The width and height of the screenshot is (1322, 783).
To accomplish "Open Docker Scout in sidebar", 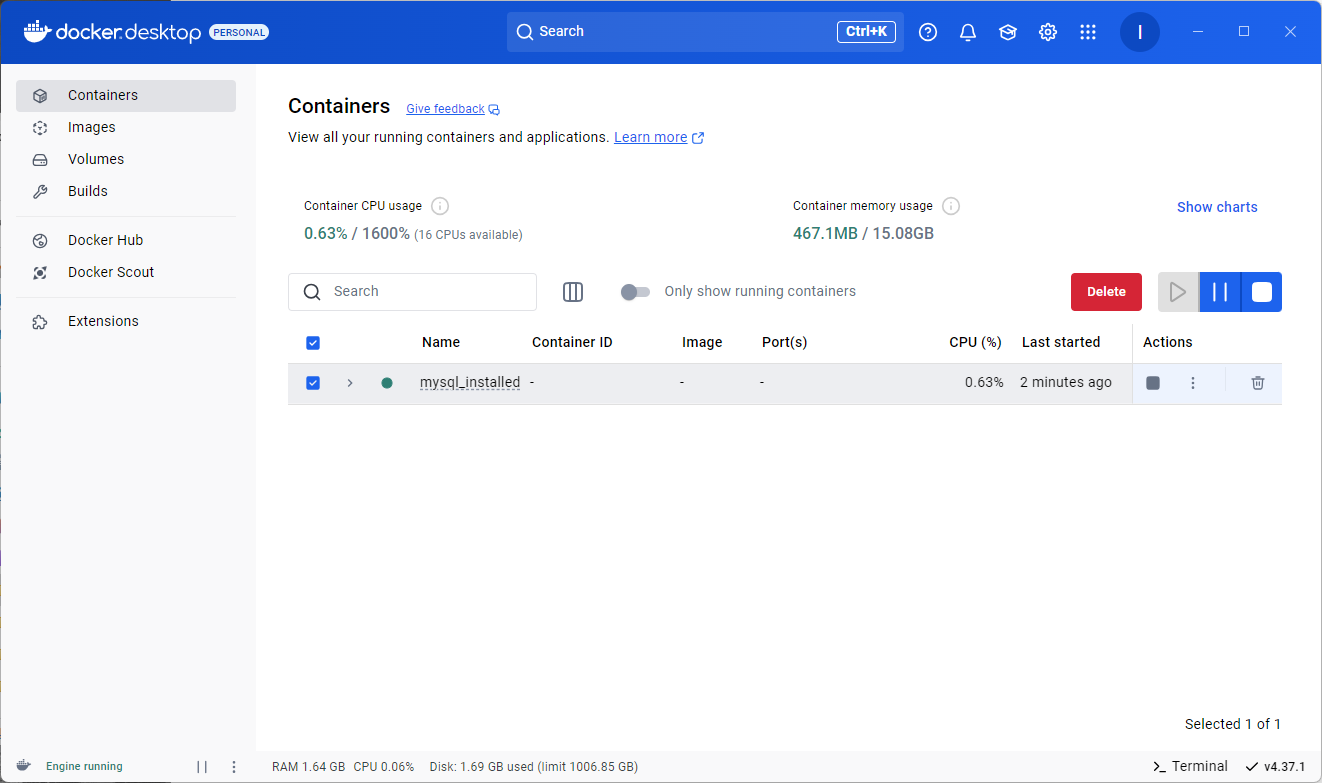I will [126, 273].
